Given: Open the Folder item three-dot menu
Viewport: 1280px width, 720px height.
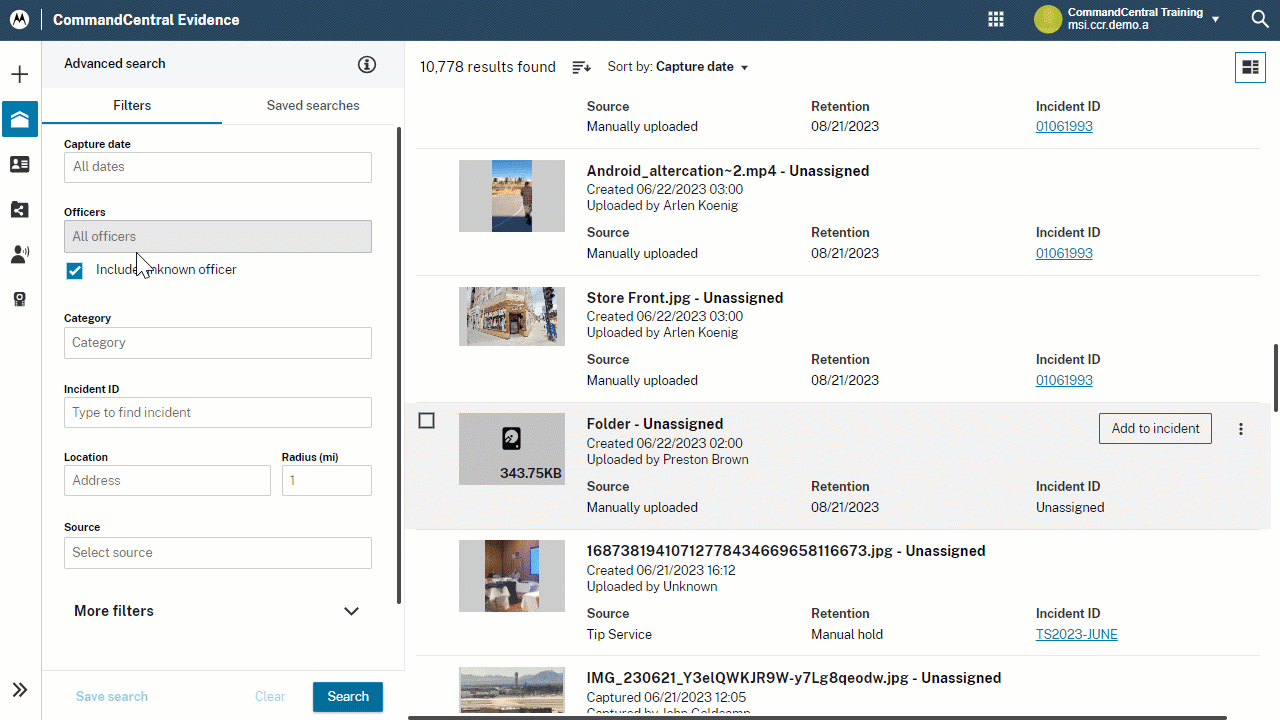Looking at the screenshot, I should point(1241,429).
